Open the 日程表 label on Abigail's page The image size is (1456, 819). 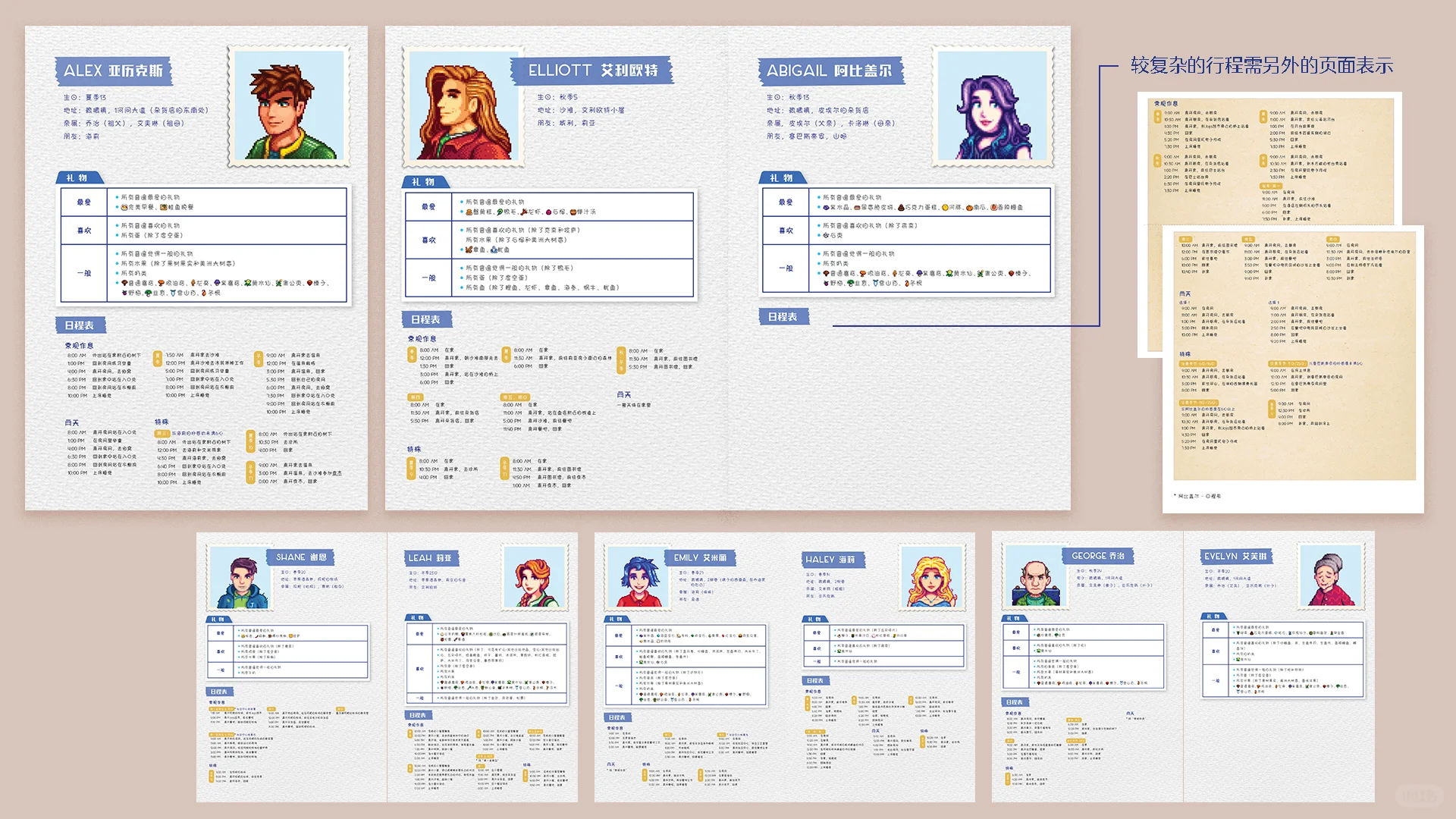pos(783,317)
